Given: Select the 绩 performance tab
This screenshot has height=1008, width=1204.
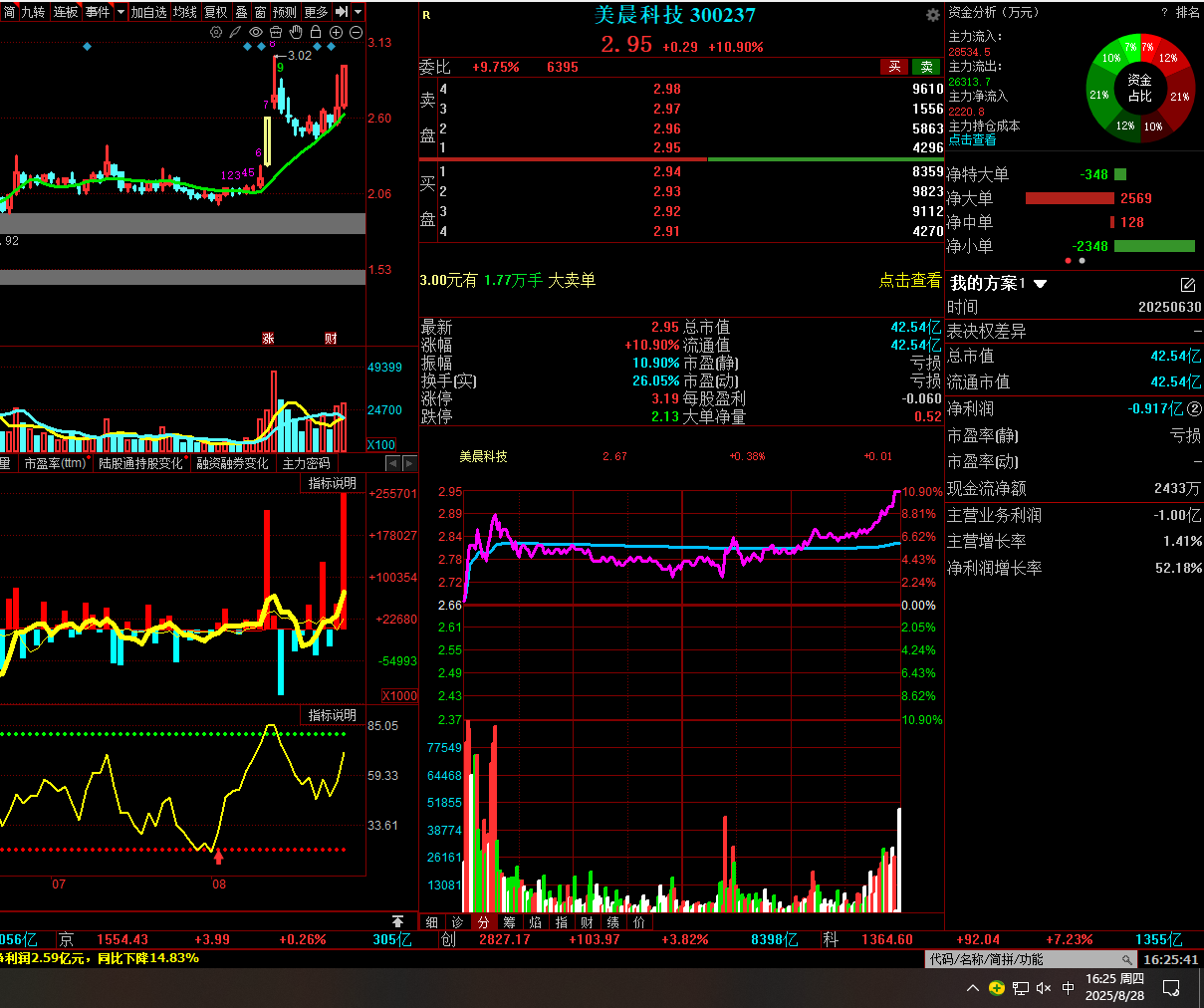Looking at the screenshot, I should tap(613, 922).
